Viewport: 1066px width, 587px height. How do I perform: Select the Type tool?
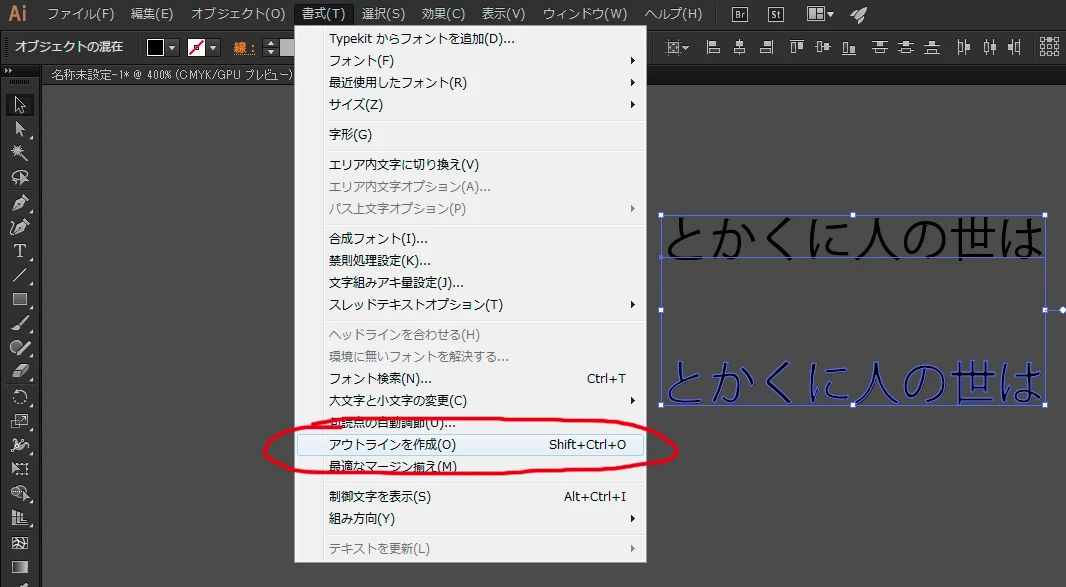pyautogui.click(x=20, y=251)
